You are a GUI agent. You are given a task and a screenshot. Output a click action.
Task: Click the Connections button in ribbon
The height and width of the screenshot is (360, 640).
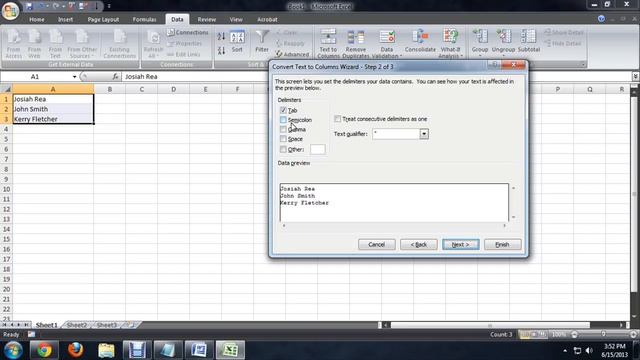pos(187,32)
